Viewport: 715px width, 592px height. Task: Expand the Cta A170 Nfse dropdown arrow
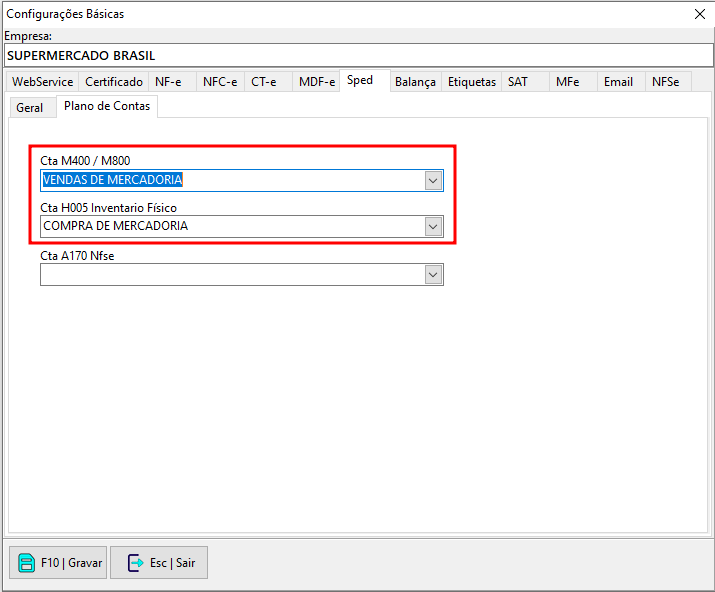(x=433, y=274)
